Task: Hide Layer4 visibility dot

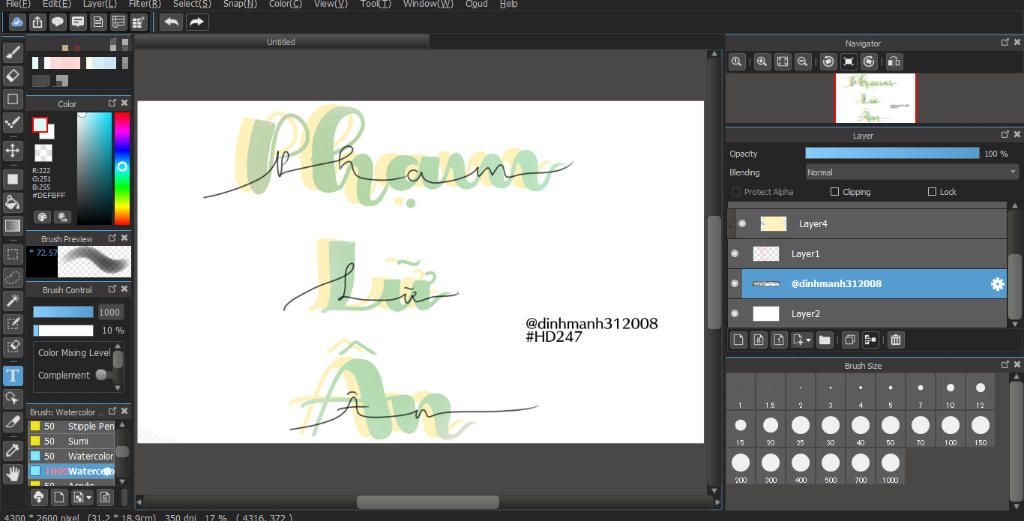Action: (743, 223)
